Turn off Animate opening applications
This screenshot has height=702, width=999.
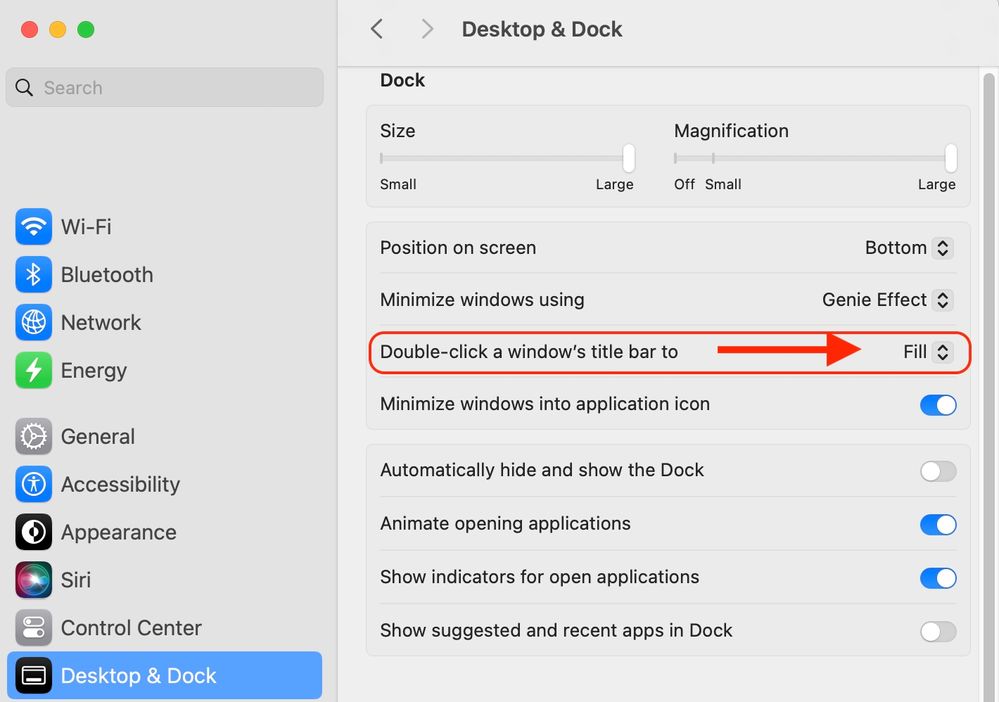(x=938, y=524)
